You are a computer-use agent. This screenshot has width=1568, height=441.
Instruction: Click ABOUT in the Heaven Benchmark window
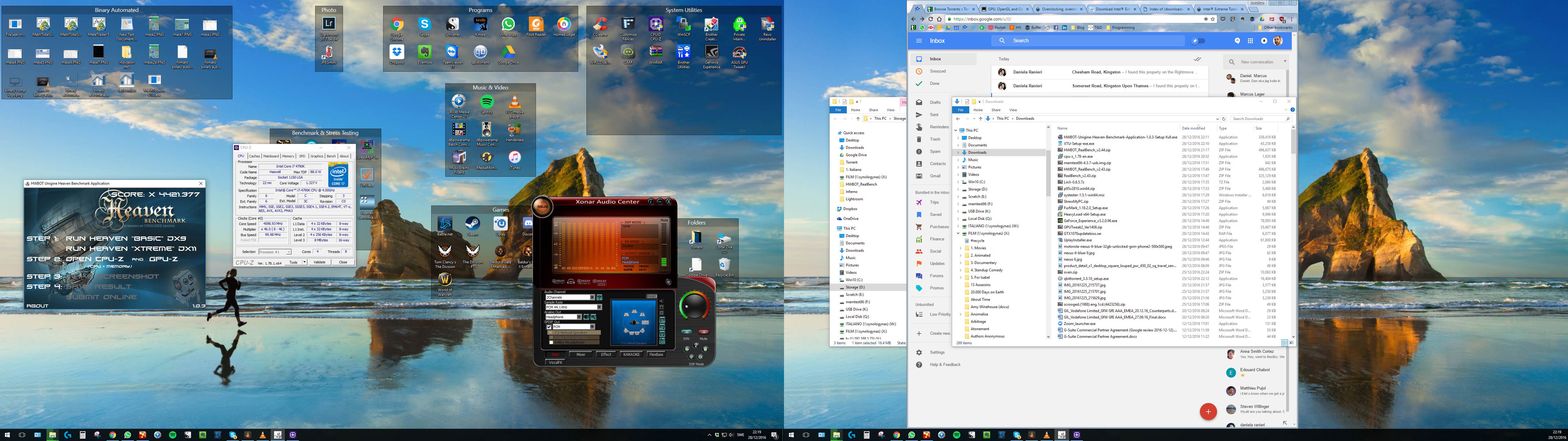point(37,306)
